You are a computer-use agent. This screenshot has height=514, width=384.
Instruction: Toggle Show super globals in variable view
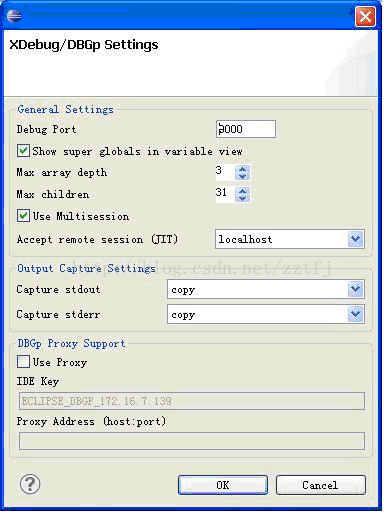pyautogui.click(x=23, y=151)
